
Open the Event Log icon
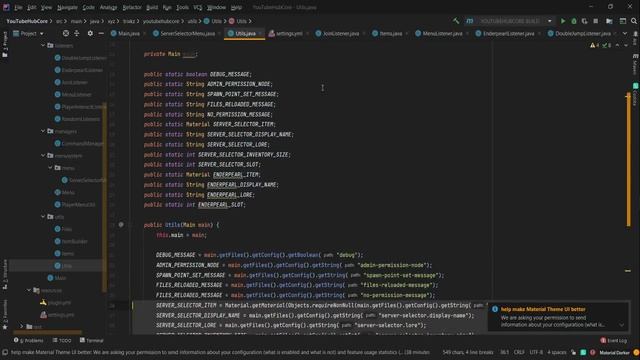[x=603, y=340]
